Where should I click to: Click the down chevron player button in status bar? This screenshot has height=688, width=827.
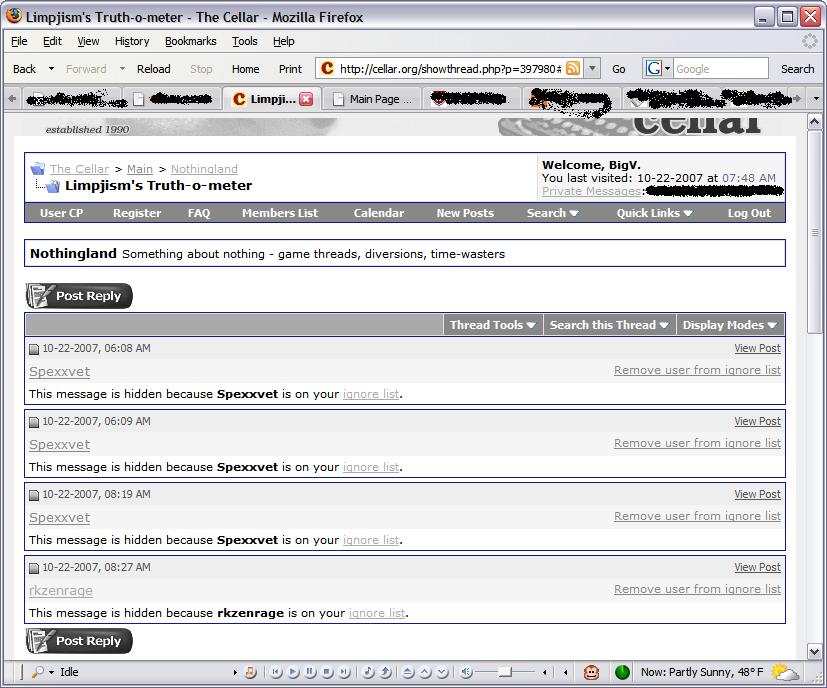point(442,672)
